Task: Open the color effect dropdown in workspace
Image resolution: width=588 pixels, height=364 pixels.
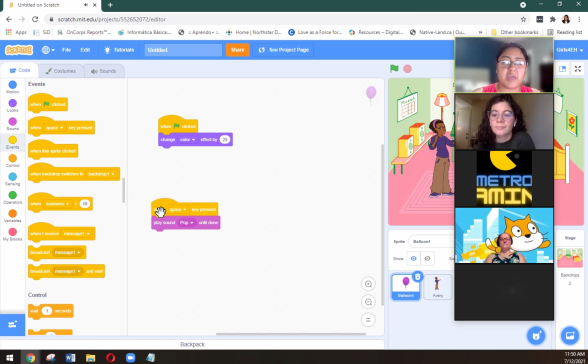Action: [188, 139]
